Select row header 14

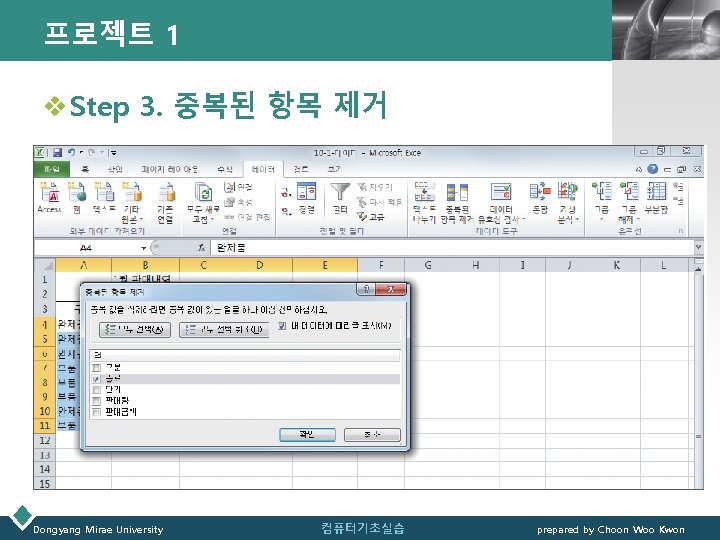pos(45,469)
